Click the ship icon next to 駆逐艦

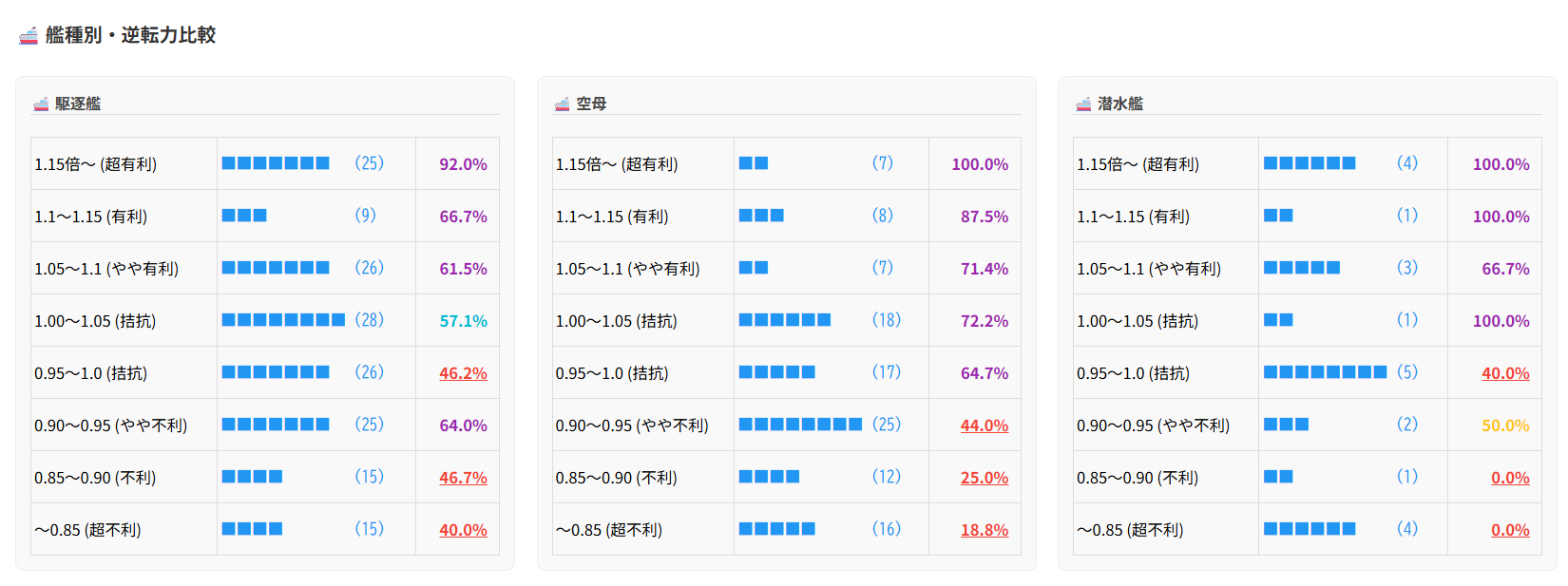[x=41, y=104]
